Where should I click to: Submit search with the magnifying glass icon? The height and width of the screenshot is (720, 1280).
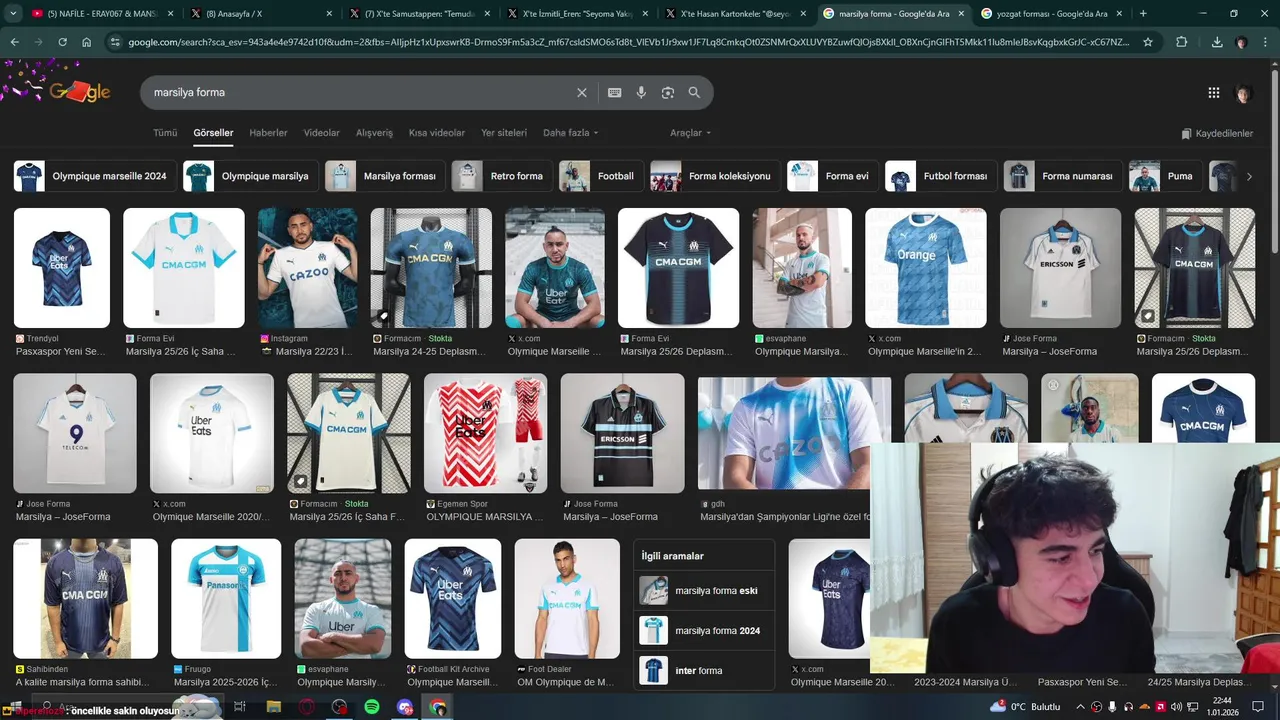click(x=694, y=92)
